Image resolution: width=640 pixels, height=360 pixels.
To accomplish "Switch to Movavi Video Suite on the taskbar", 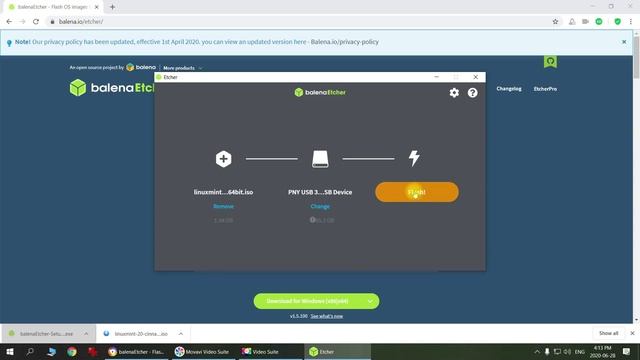I will point(202,351).
